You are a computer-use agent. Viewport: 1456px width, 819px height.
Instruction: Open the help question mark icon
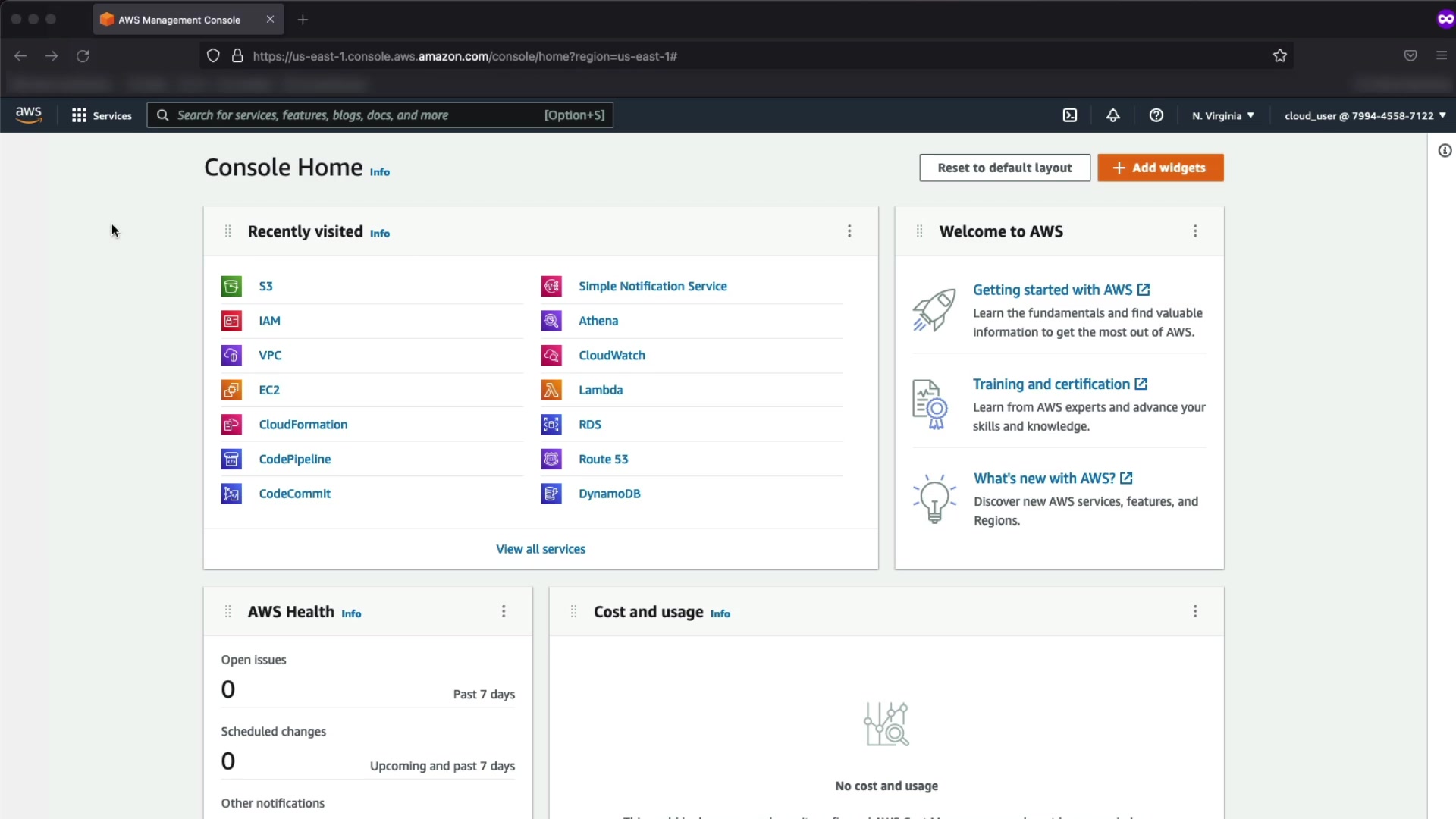tap(1156, 115)
